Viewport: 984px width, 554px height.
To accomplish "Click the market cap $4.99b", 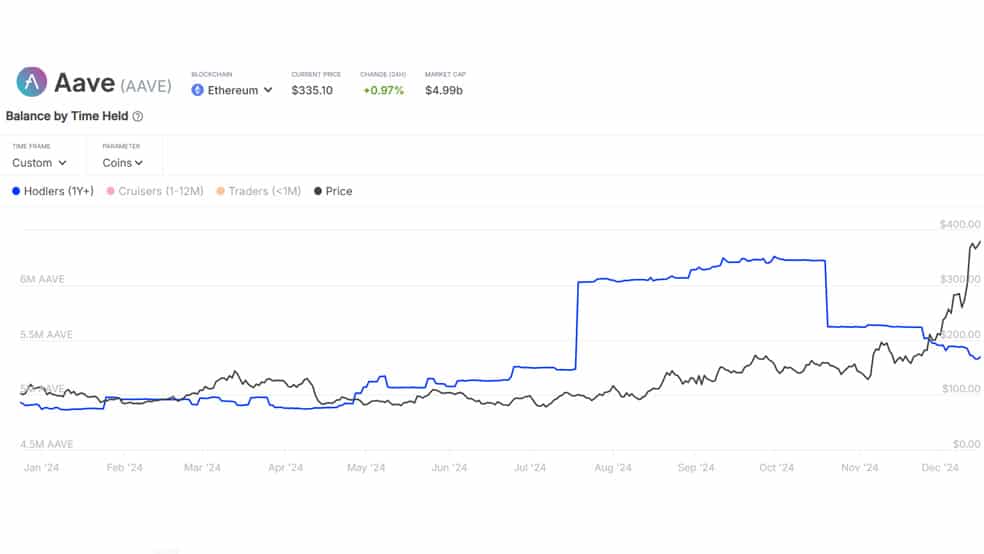I will [x=444, y=90].
